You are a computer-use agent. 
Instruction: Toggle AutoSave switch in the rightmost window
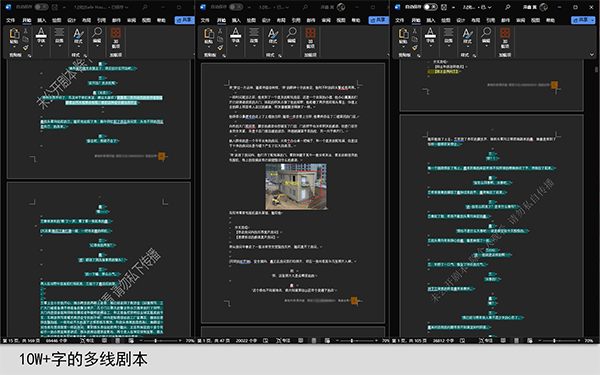pos(430,7)
